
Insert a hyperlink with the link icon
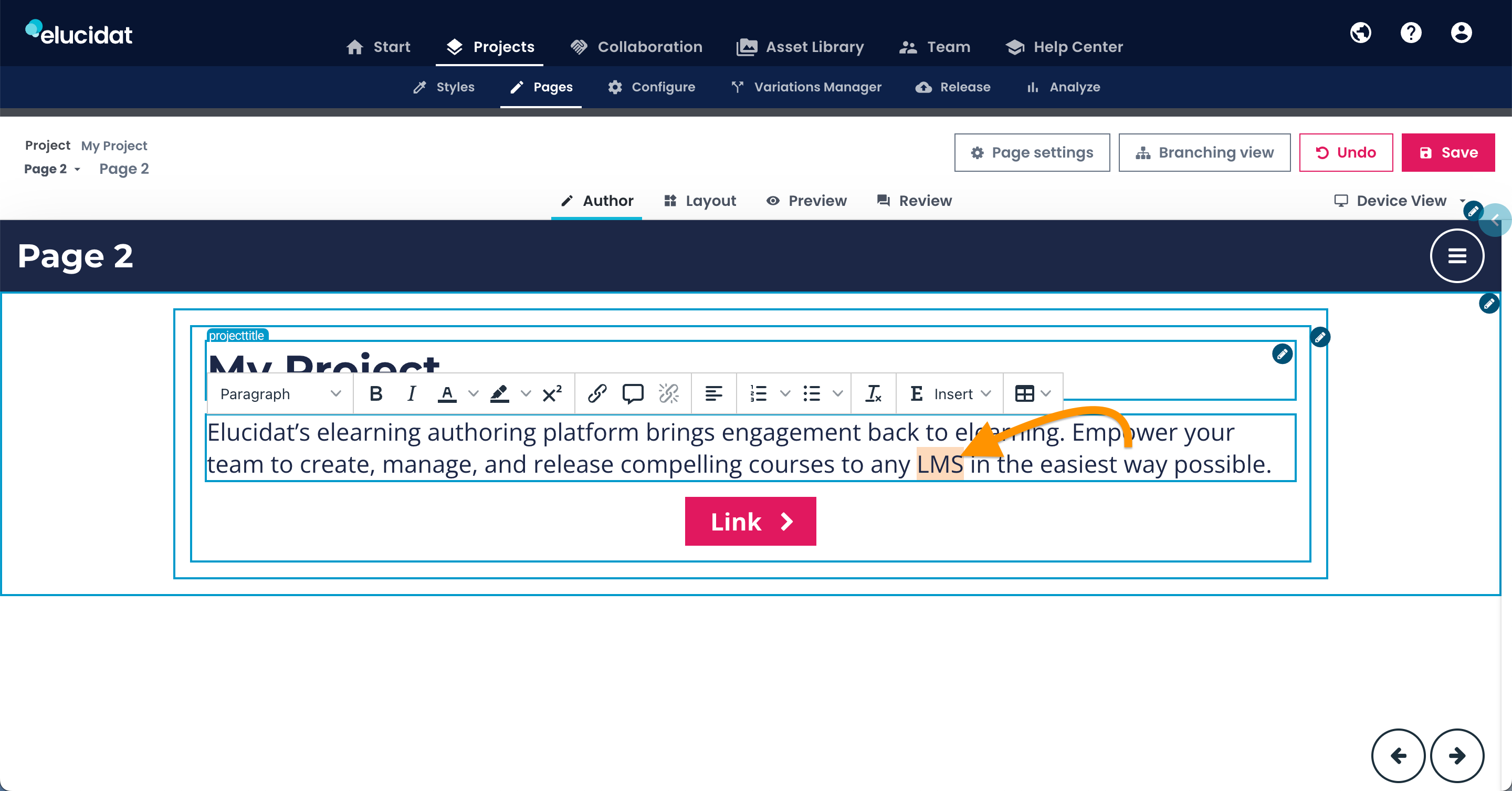(x=597, y=393)
